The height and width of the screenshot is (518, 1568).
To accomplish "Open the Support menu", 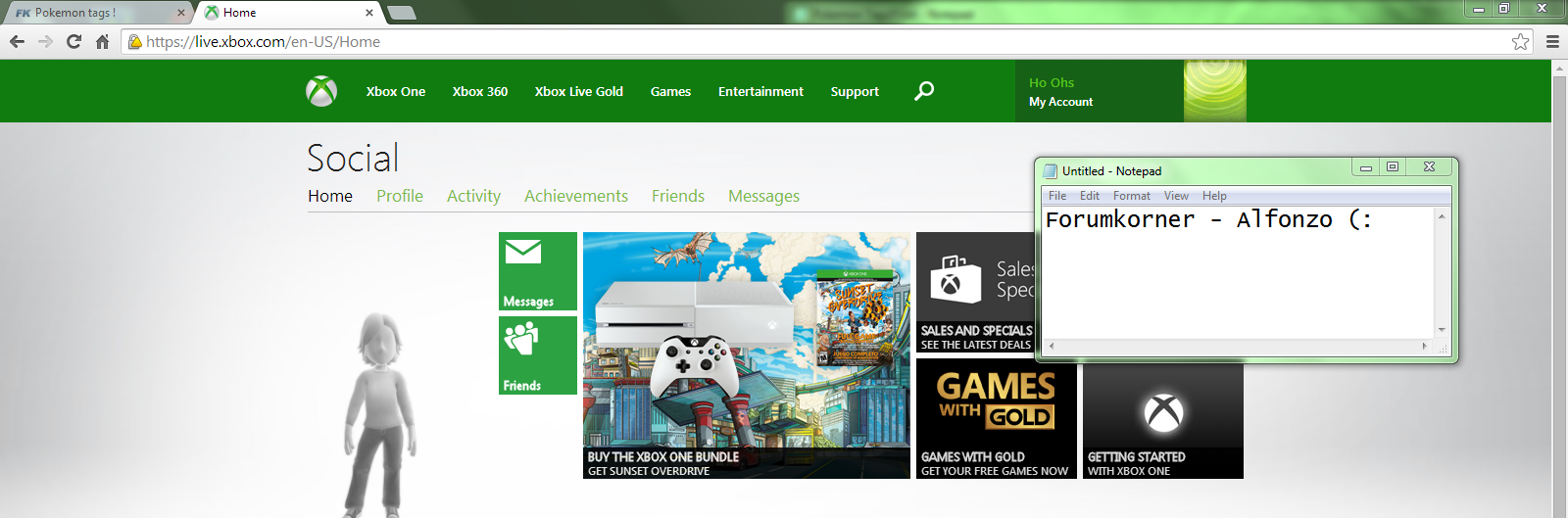I will coord(855,91).
